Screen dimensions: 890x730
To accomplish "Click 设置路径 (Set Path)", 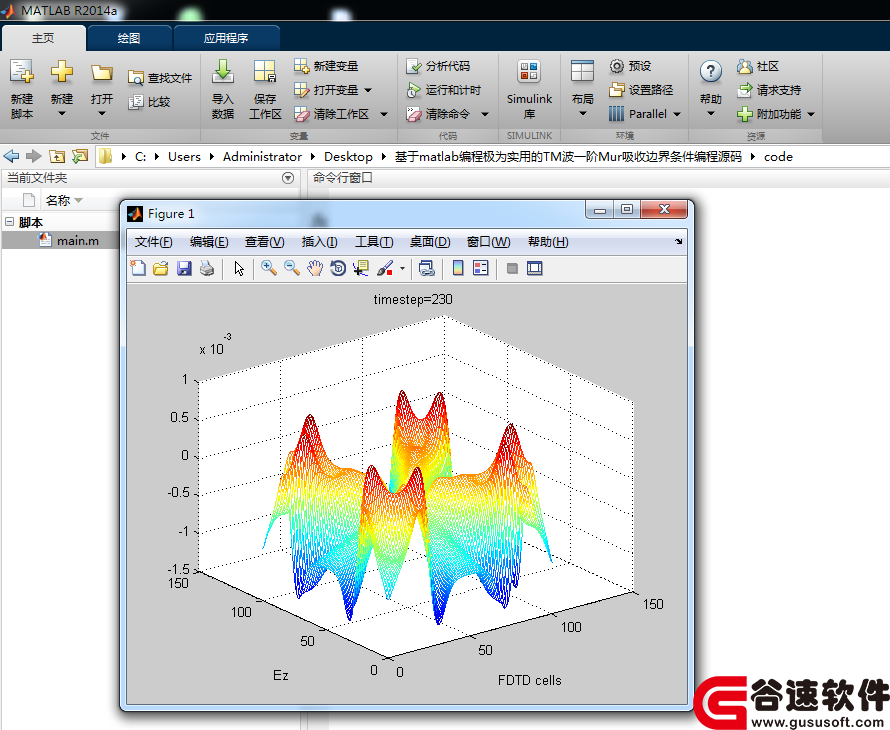I will (x=641, y=90).
